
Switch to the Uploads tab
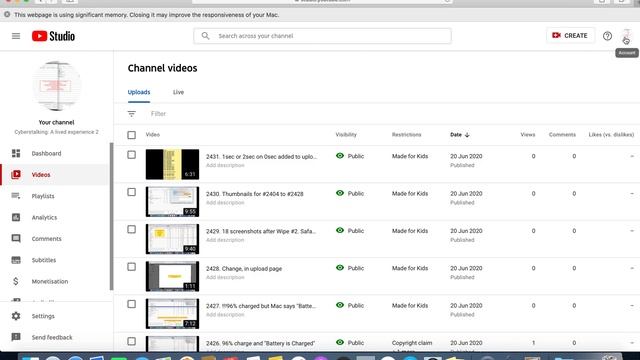(139, 92)
